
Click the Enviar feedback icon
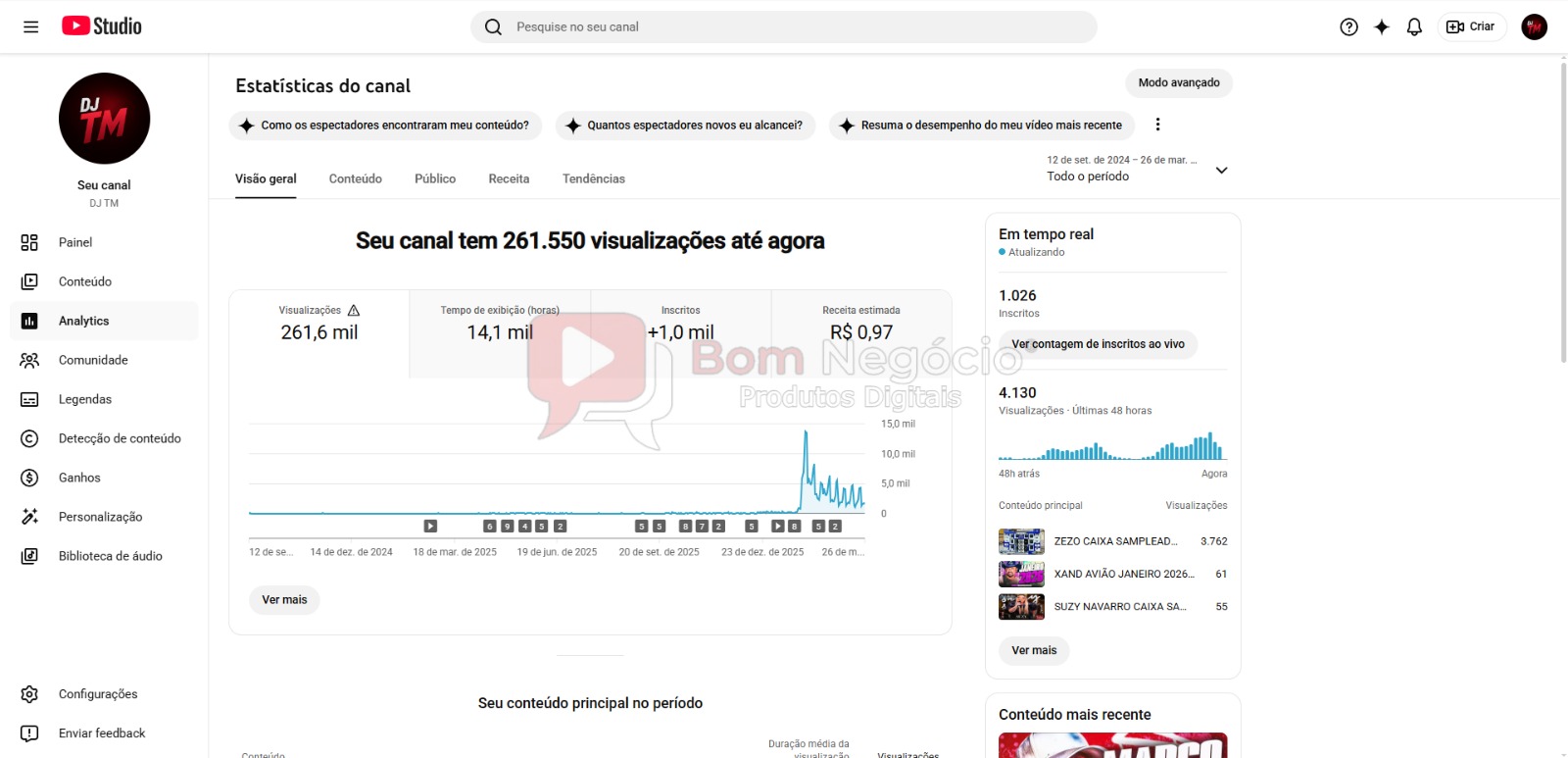[x=29, y=733]
